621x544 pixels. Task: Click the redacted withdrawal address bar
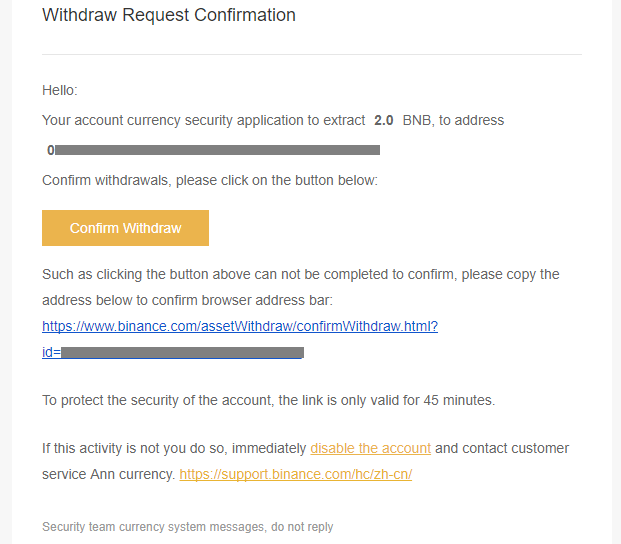pyautogui.click(x=217, y=150)
